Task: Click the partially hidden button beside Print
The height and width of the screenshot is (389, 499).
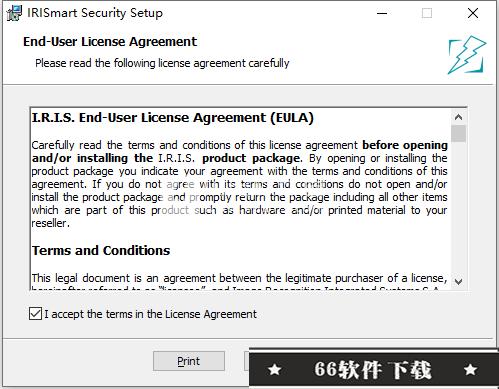Action: click(247, 361)
